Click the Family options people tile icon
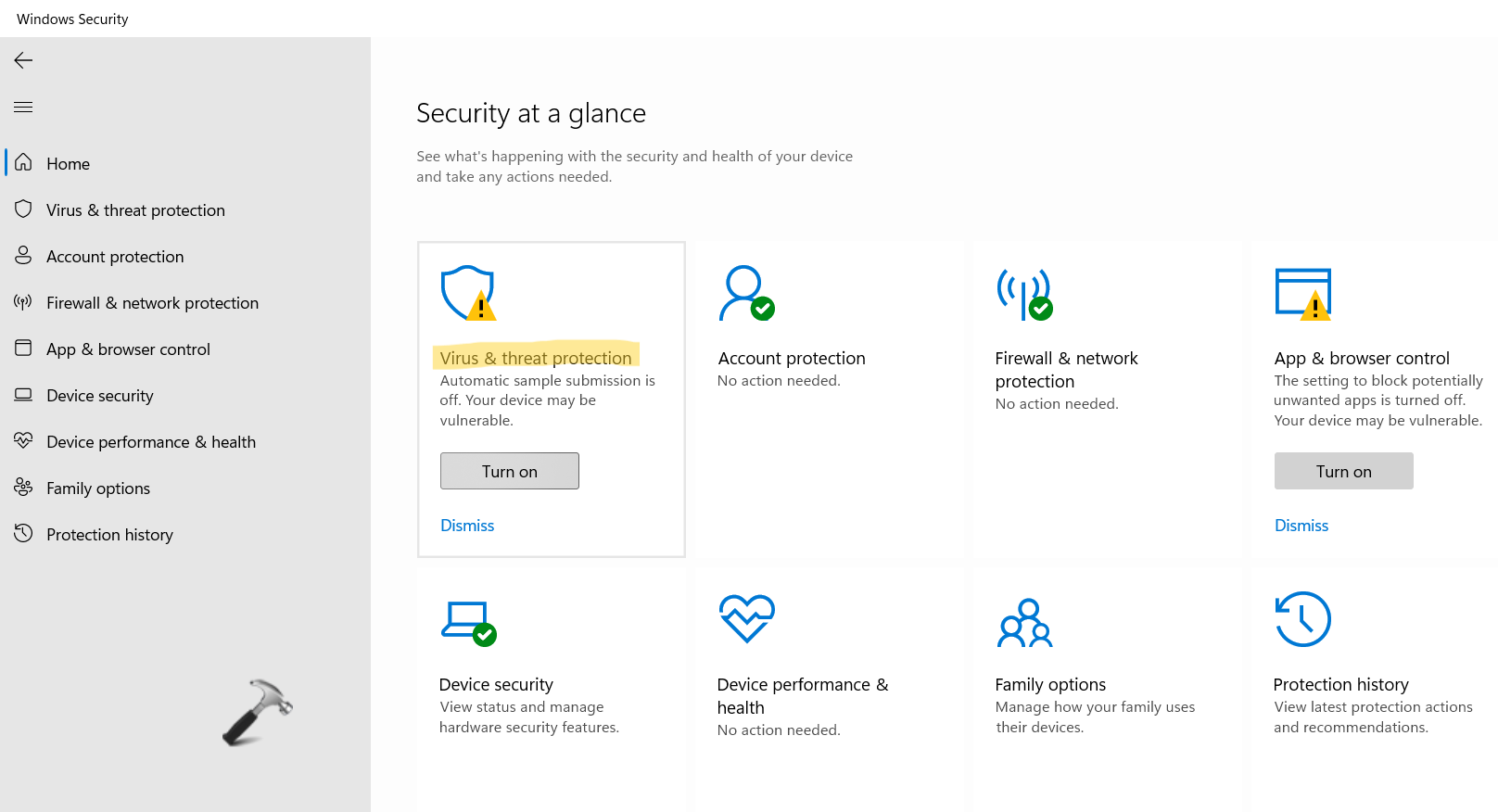Screen dimensions: 1498x812 pyautogui.click(x=1024, y=622)
